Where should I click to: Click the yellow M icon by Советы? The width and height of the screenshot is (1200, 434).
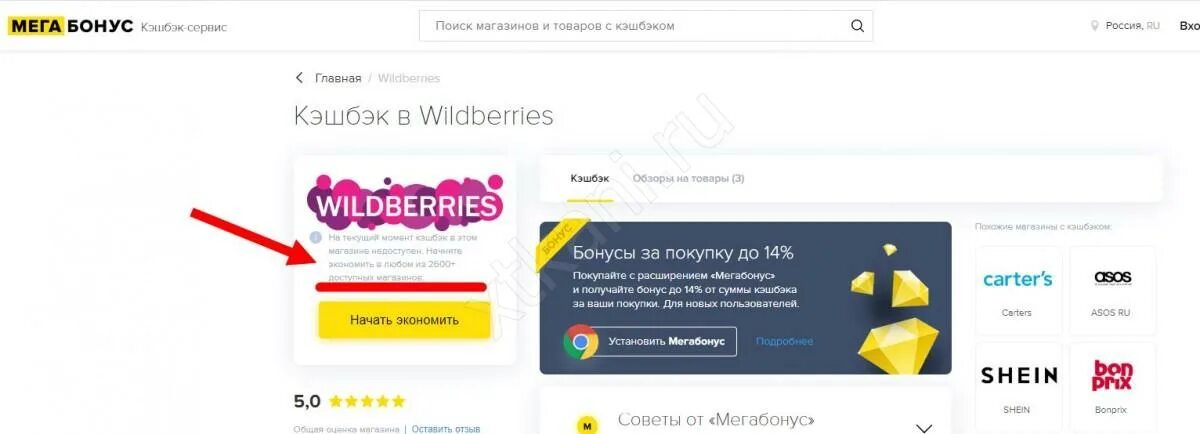(x=588, y=426)
